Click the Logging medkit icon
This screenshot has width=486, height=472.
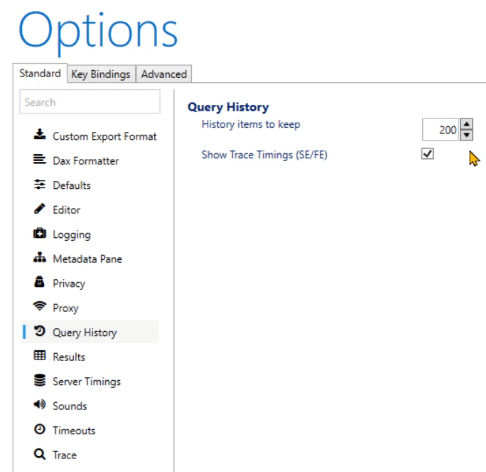click(40, 233)
